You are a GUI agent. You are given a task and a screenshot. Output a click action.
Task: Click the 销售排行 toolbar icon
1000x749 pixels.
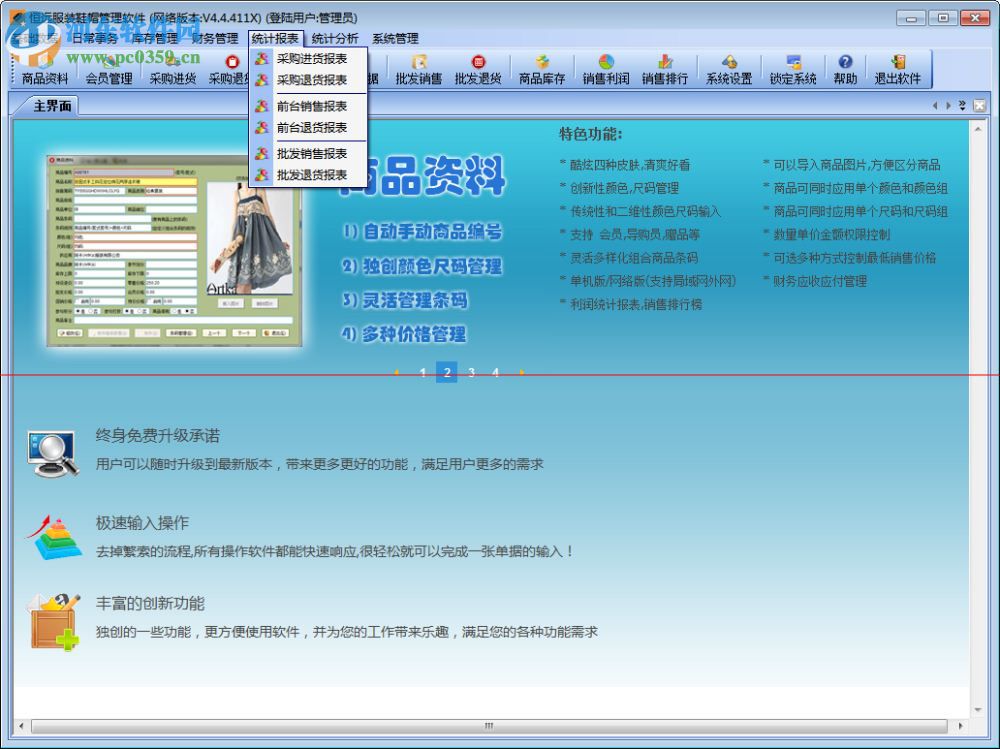click(x=665, y=72)
